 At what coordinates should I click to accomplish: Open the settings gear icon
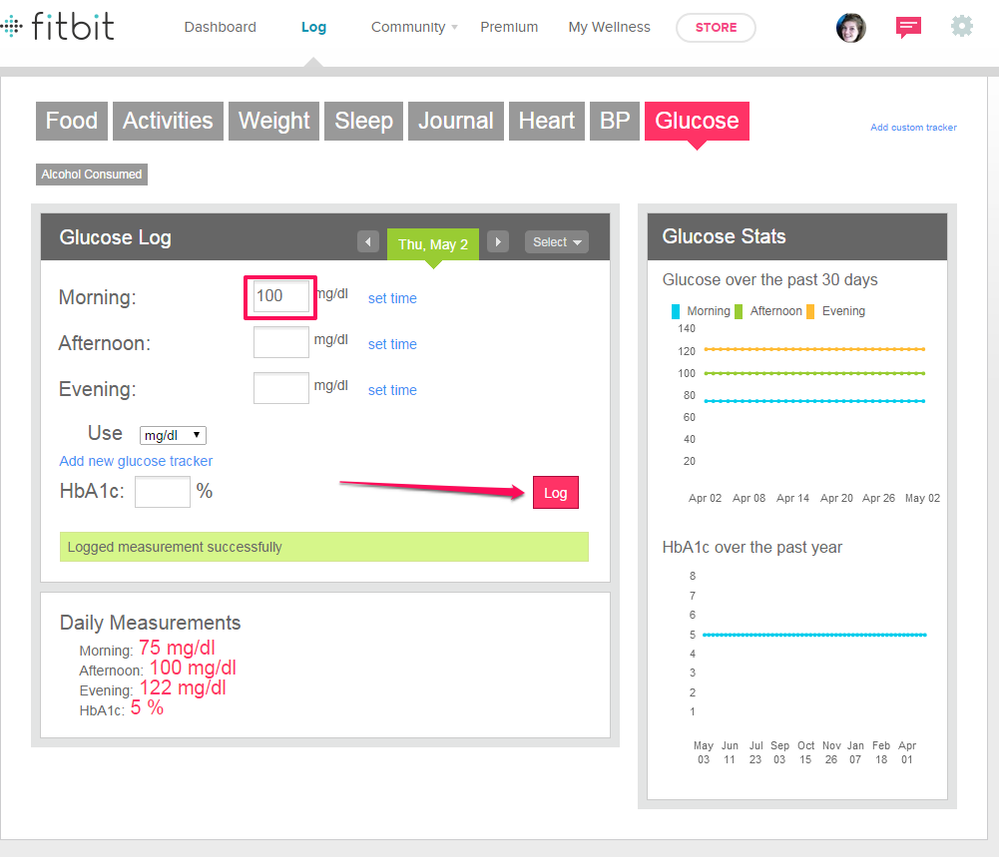click(961, 26)
